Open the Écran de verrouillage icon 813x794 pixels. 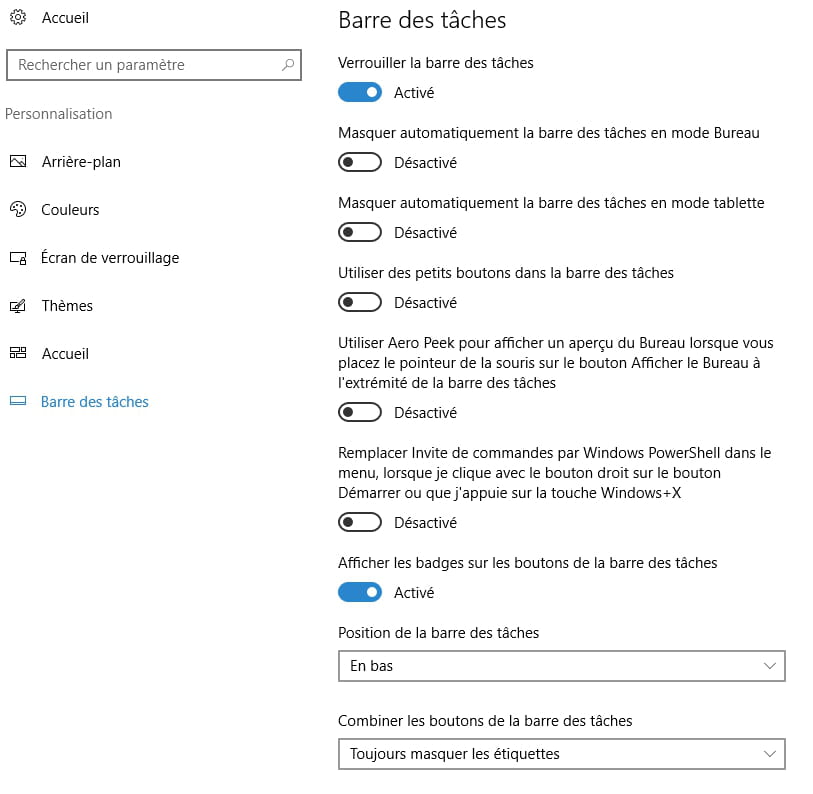pos(18,258)
